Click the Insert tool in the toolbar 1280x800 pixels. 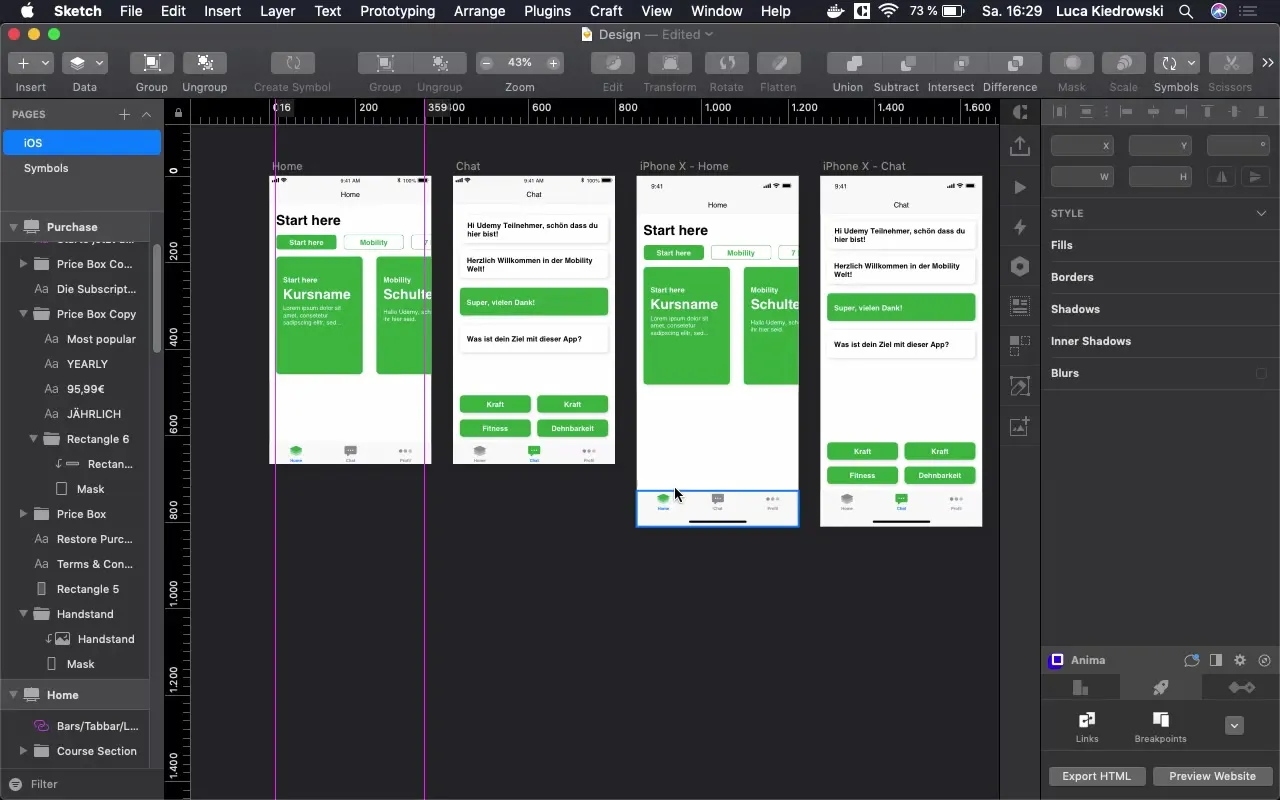coord(30,63)
